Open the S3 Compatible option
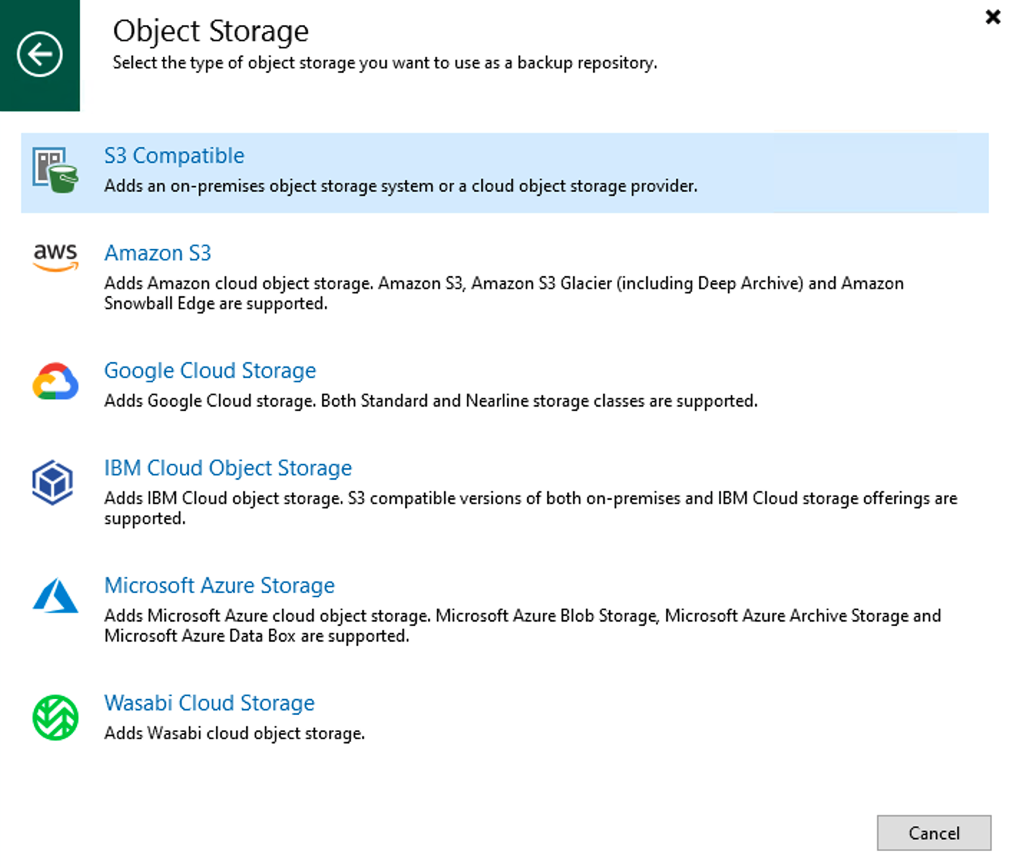 tap(174, 155)
